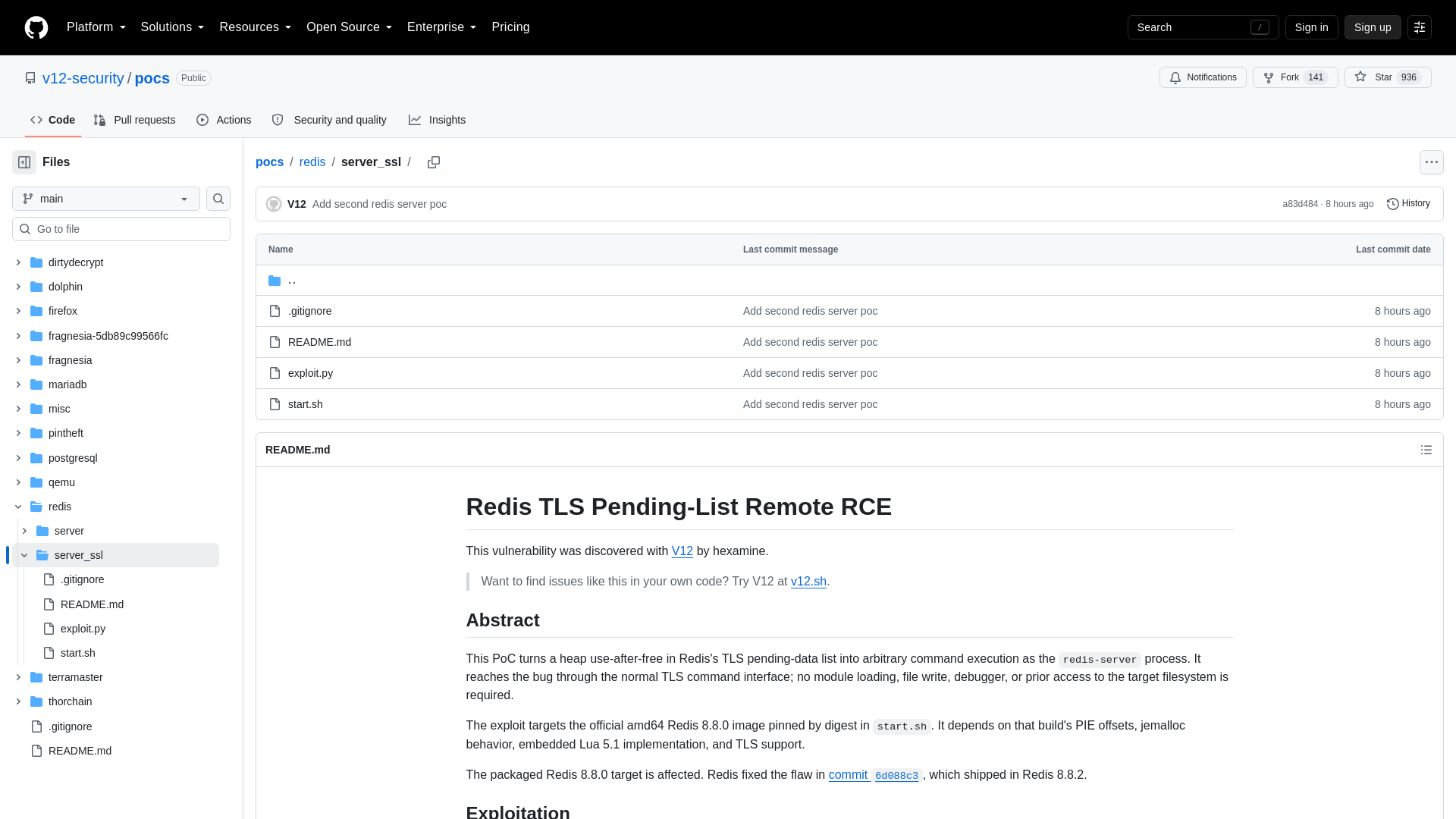Open the Platform dropdown menu

[96, 27]
